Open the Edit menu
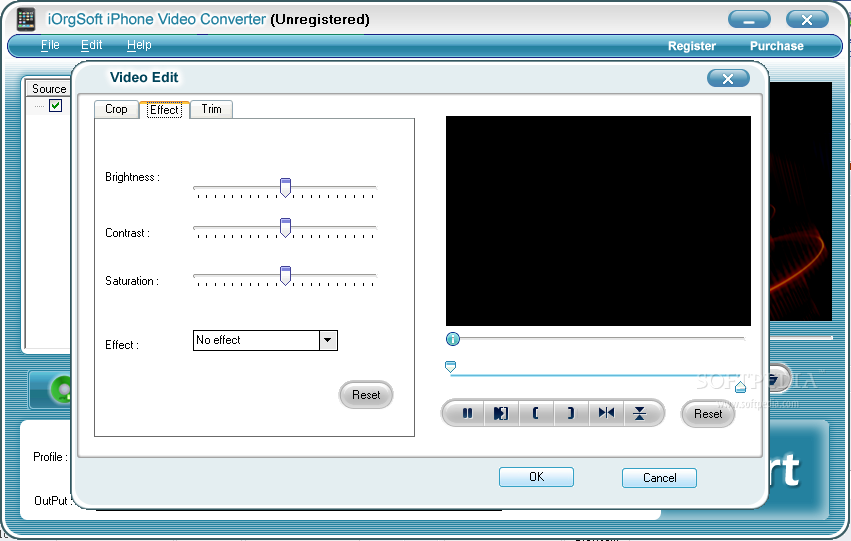The image size is (851, 541). (91, 45)
